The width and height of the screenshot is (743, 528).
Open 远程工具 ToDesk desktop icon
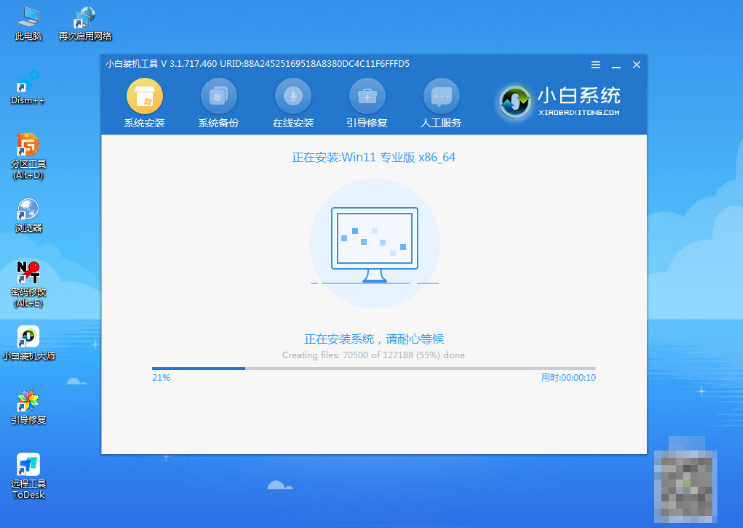(28, 470)
